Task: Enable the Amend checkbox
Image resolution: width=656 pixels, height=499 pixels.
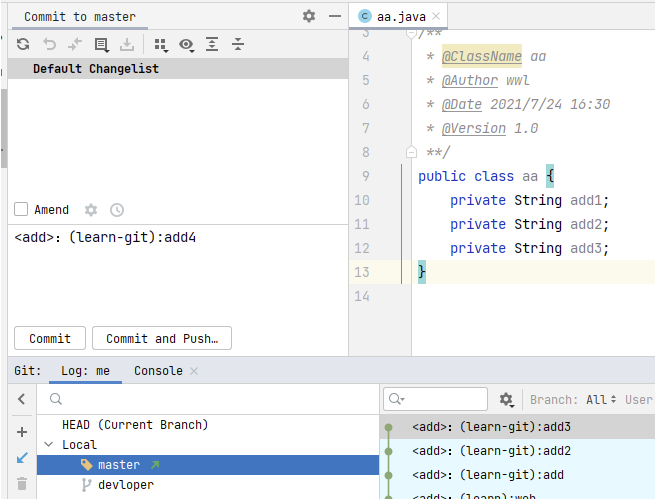Action: (x=21, y=210)
